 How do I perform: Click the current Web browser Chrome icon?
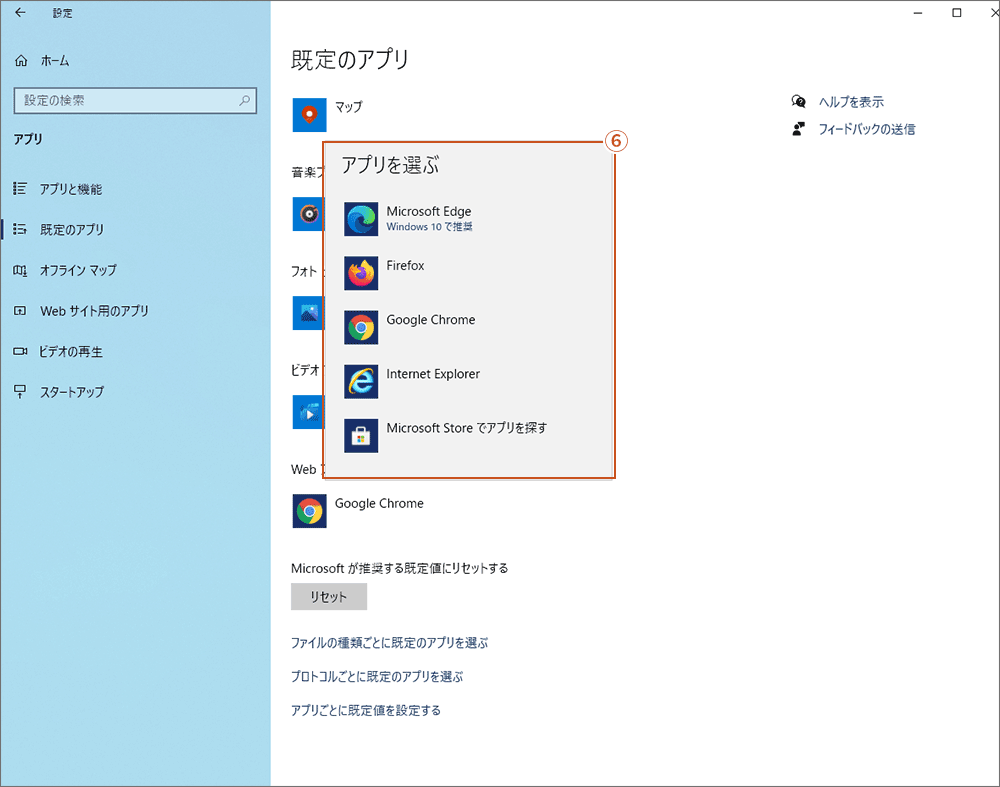coord(309,511)
